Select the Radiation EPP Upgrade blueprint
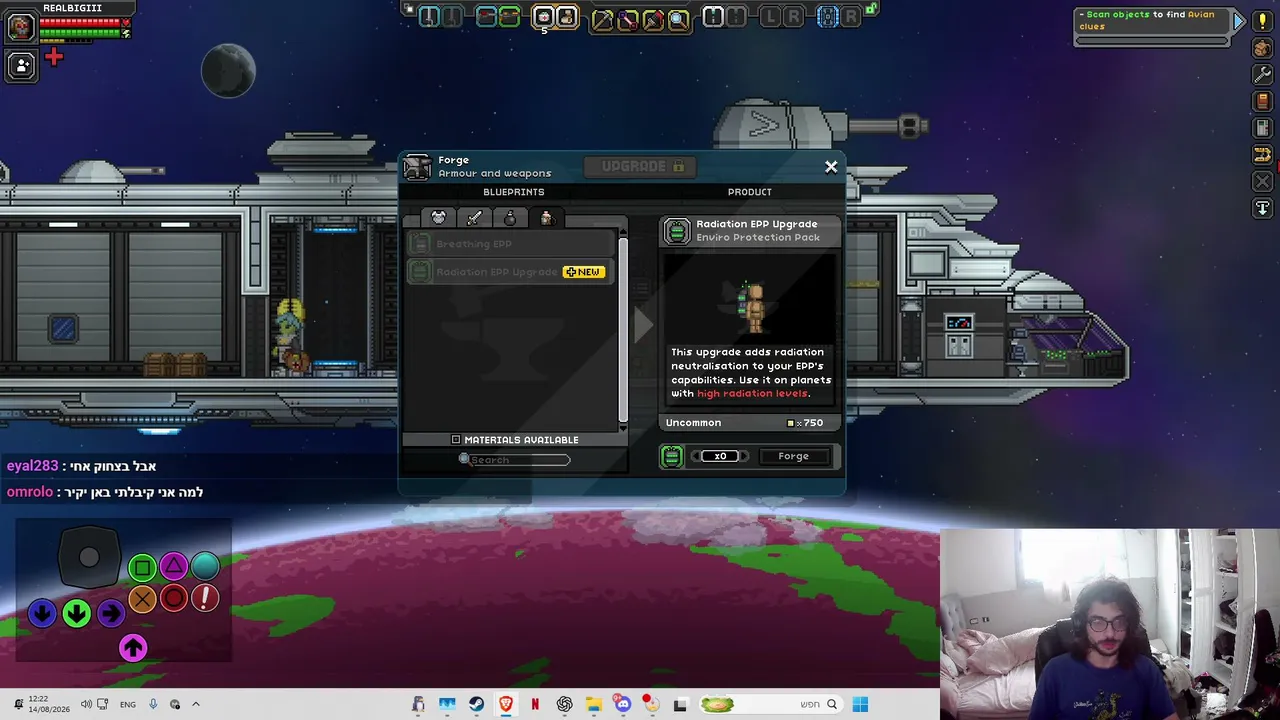 tap(511, 272)
